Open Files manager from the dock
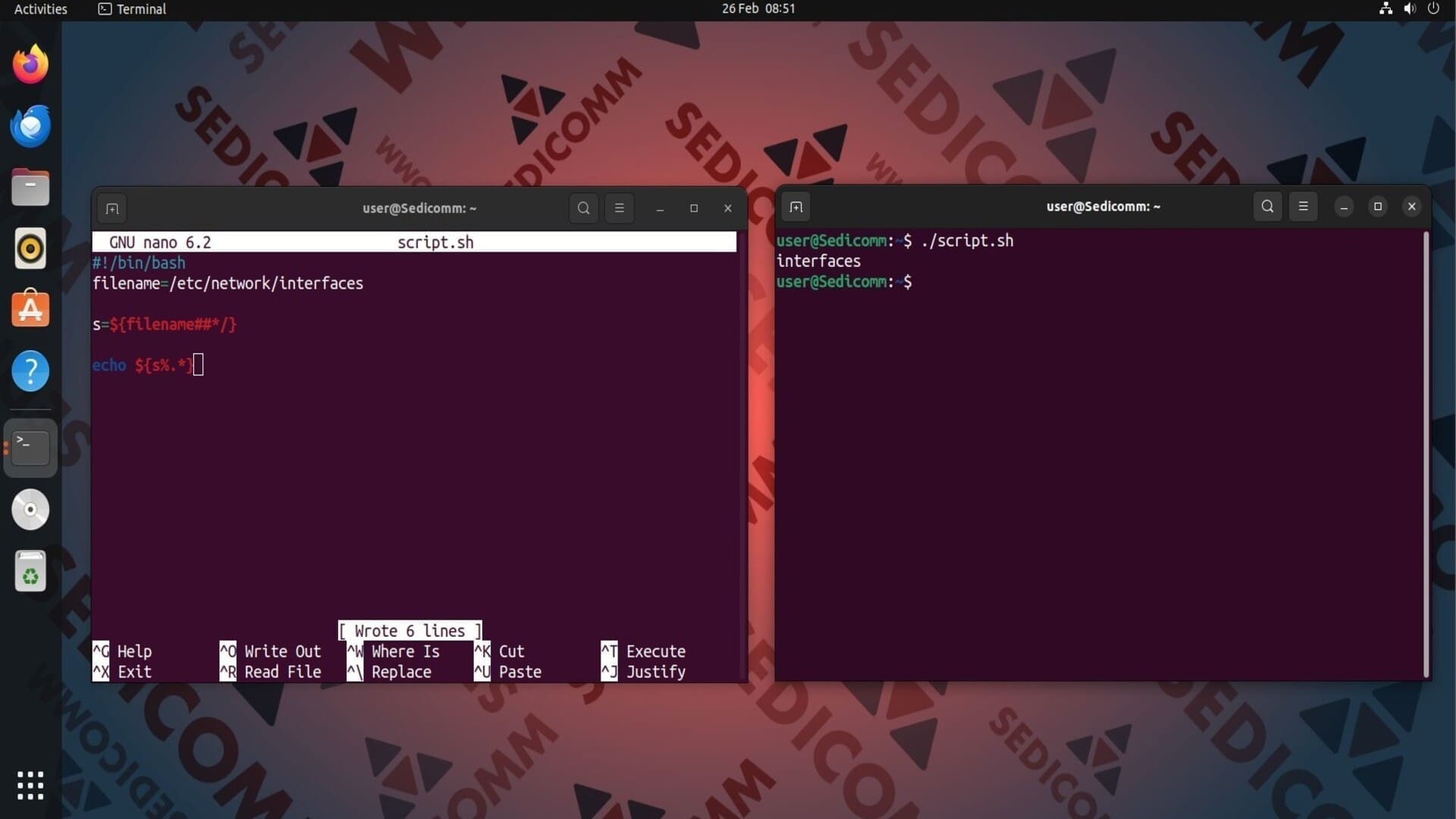The width and height of the screenshot is (1456, 819). (30, 187)
